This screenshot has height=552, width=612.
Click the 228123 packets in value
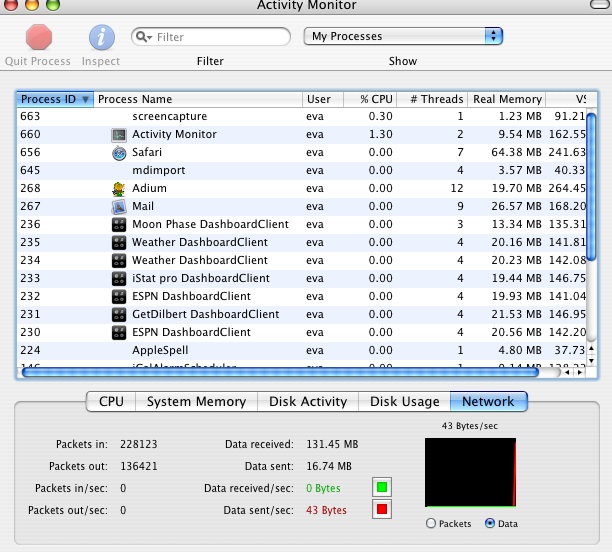click(139, 444)
